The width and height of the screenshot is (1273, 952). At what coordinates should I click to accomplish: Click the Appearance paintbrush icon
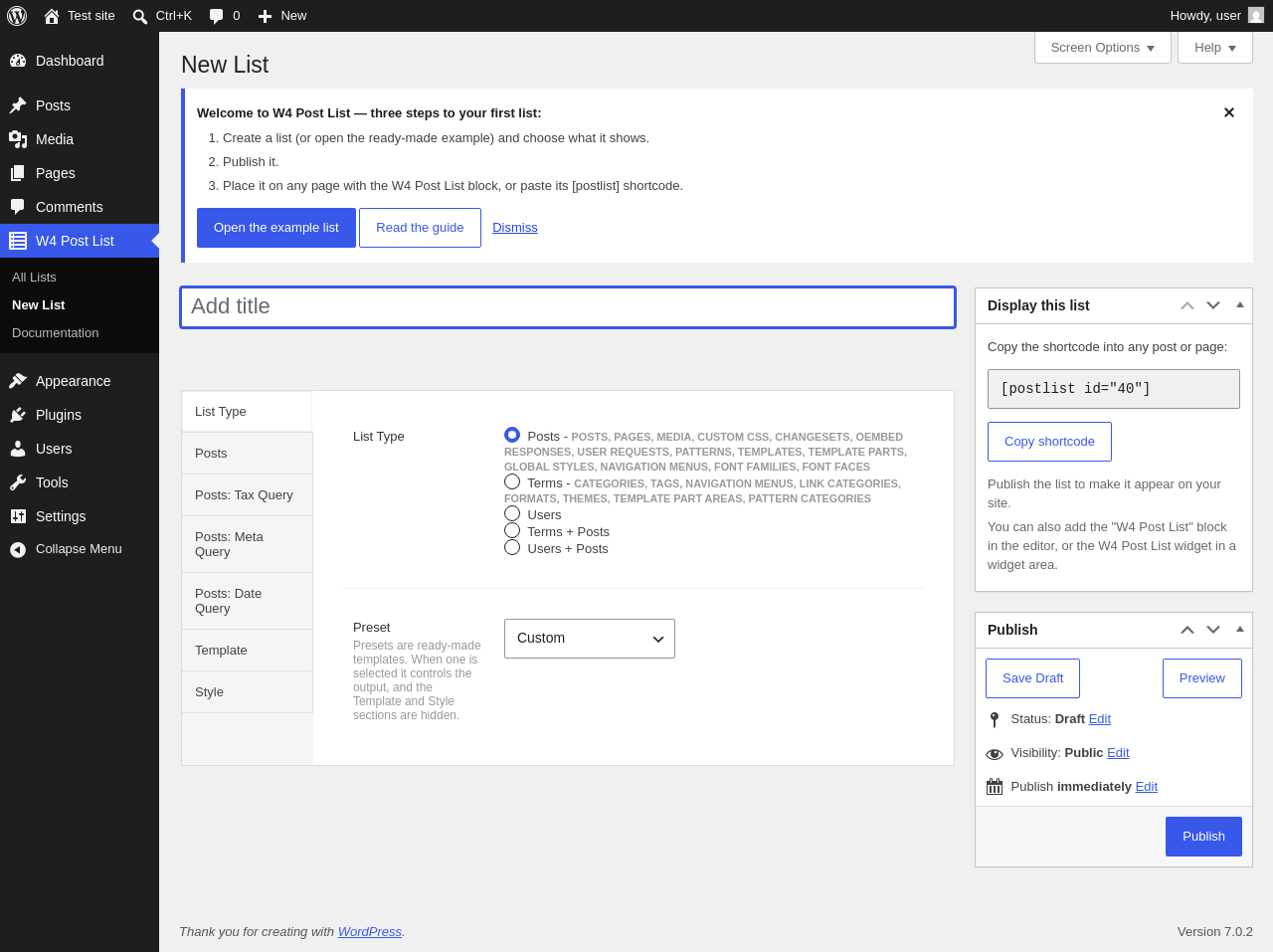18,381
